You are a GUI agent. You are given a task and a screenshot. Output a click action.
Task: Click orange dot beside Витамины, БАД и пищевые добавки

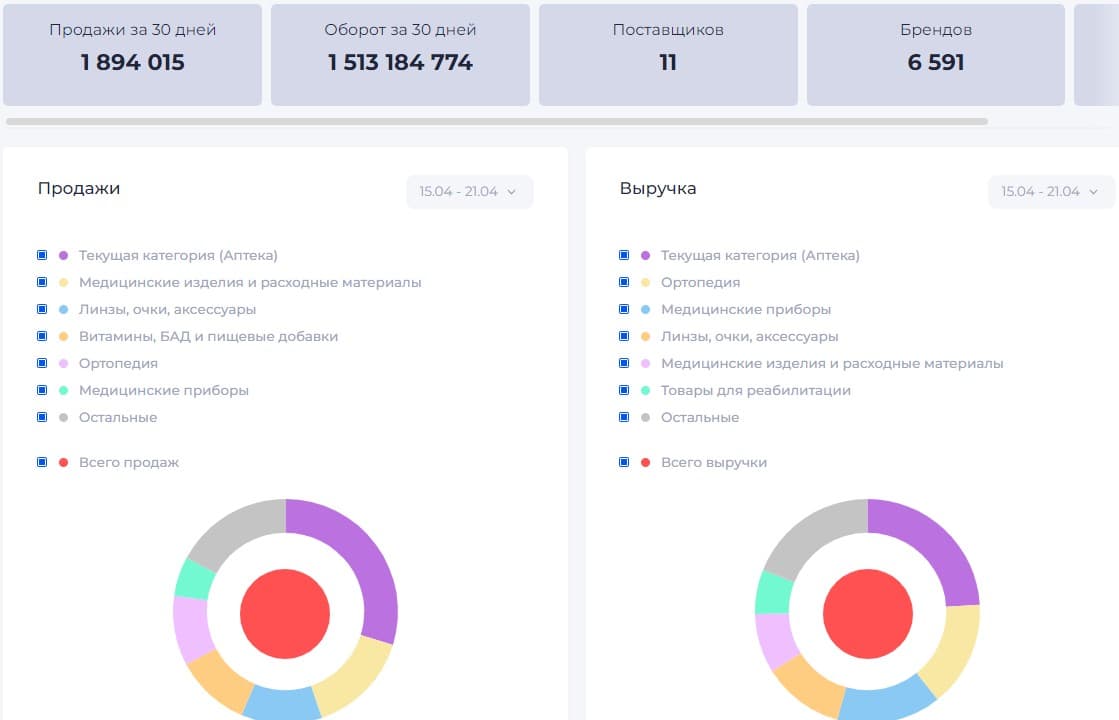(x=64, y=336)
